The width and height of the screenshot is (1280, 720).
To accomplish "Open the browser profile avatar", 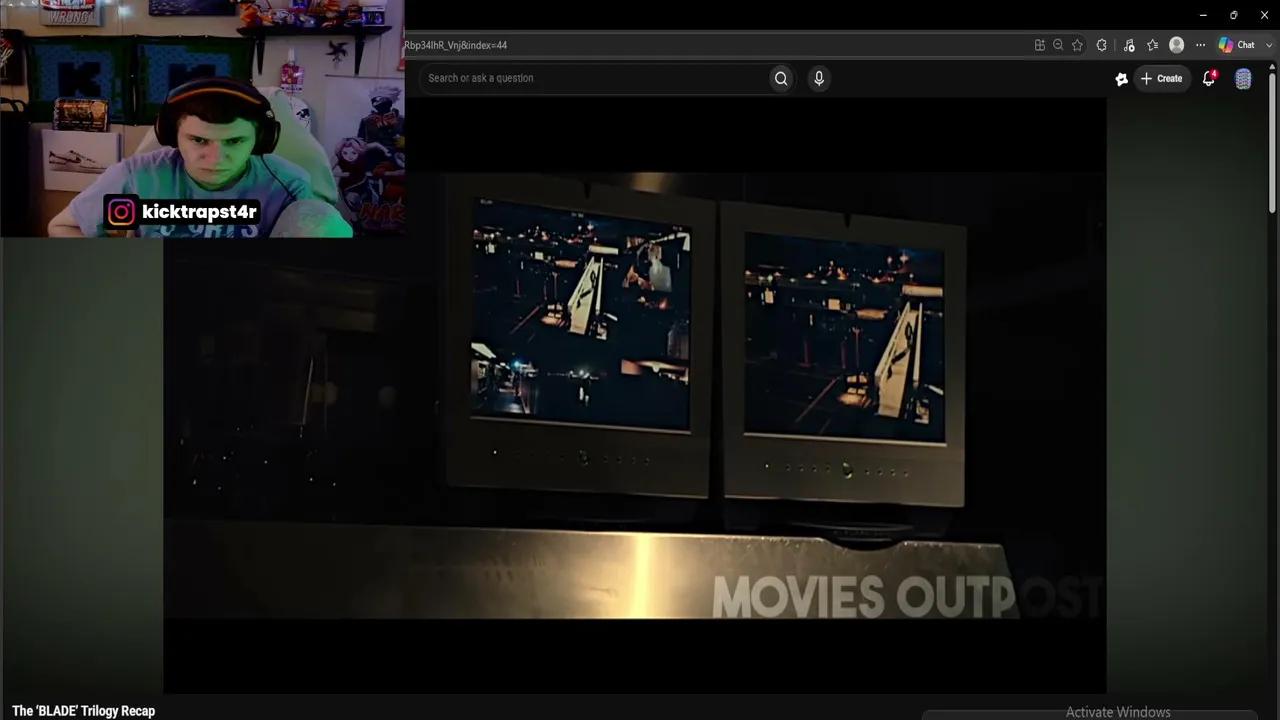I will tap(1177, 45).
